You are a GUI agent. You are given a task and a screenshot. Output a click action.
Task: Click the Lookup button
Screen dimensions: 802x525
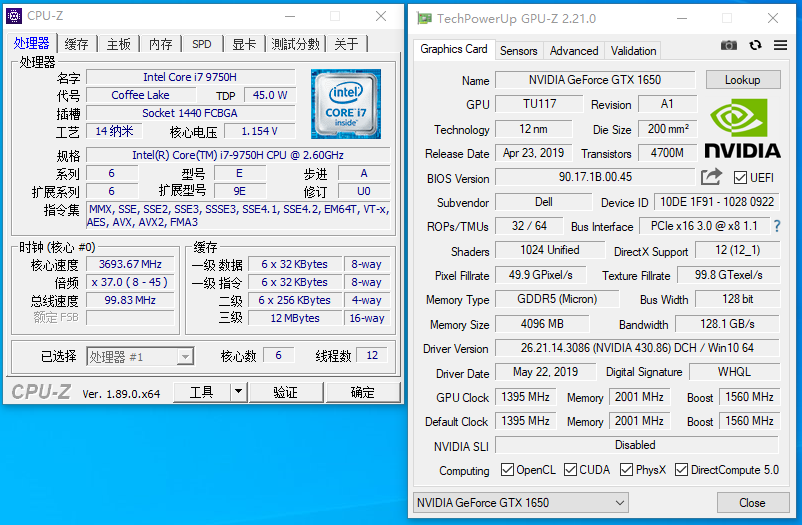pos(743,80)
